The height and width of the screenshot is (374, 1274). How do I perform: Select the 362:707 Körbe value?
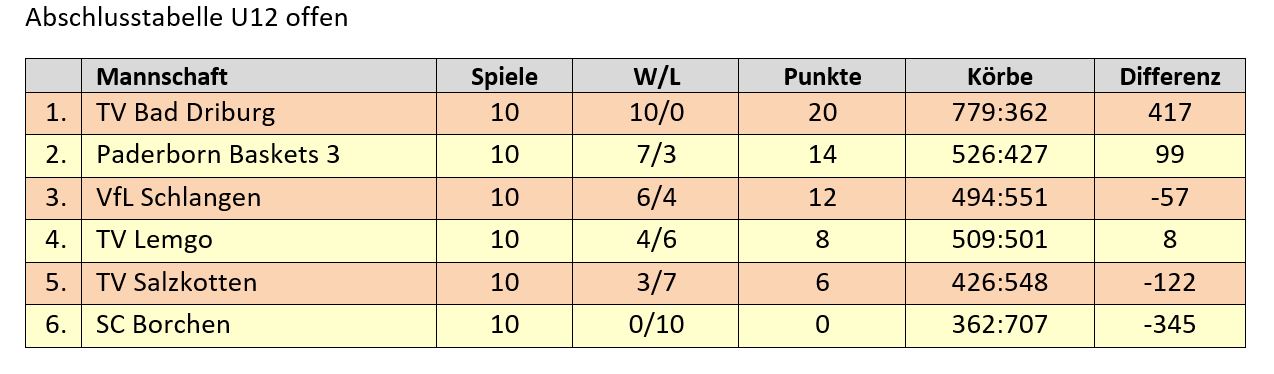click(1000, 325)
